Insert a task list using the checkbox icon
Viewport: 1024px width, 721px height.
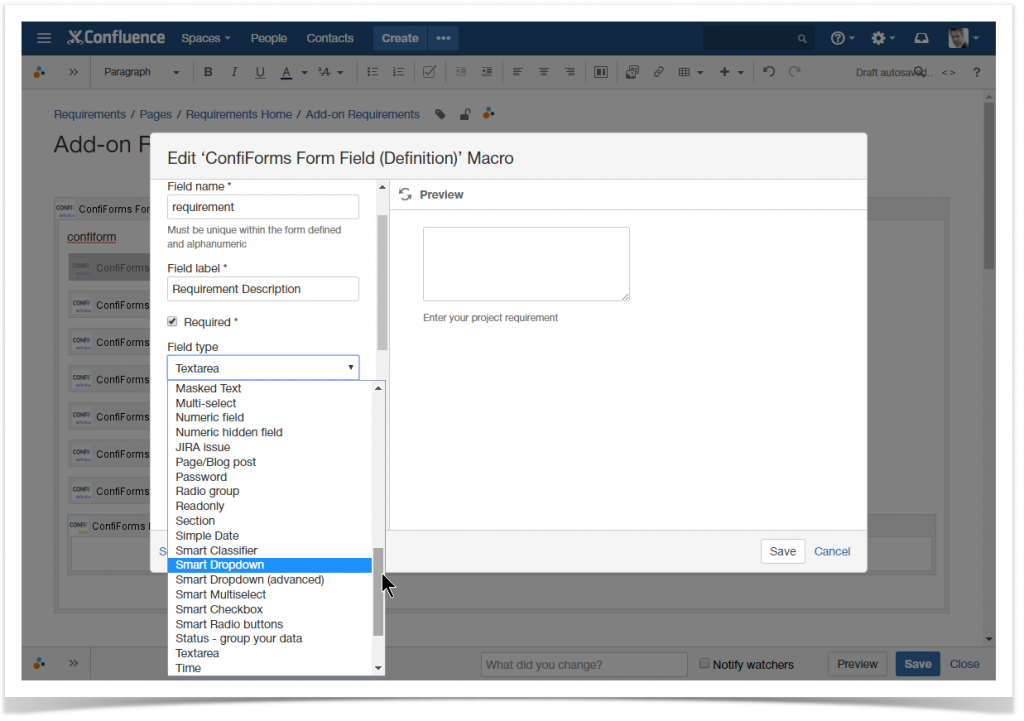pyautogui.click(x=429, y=71)
